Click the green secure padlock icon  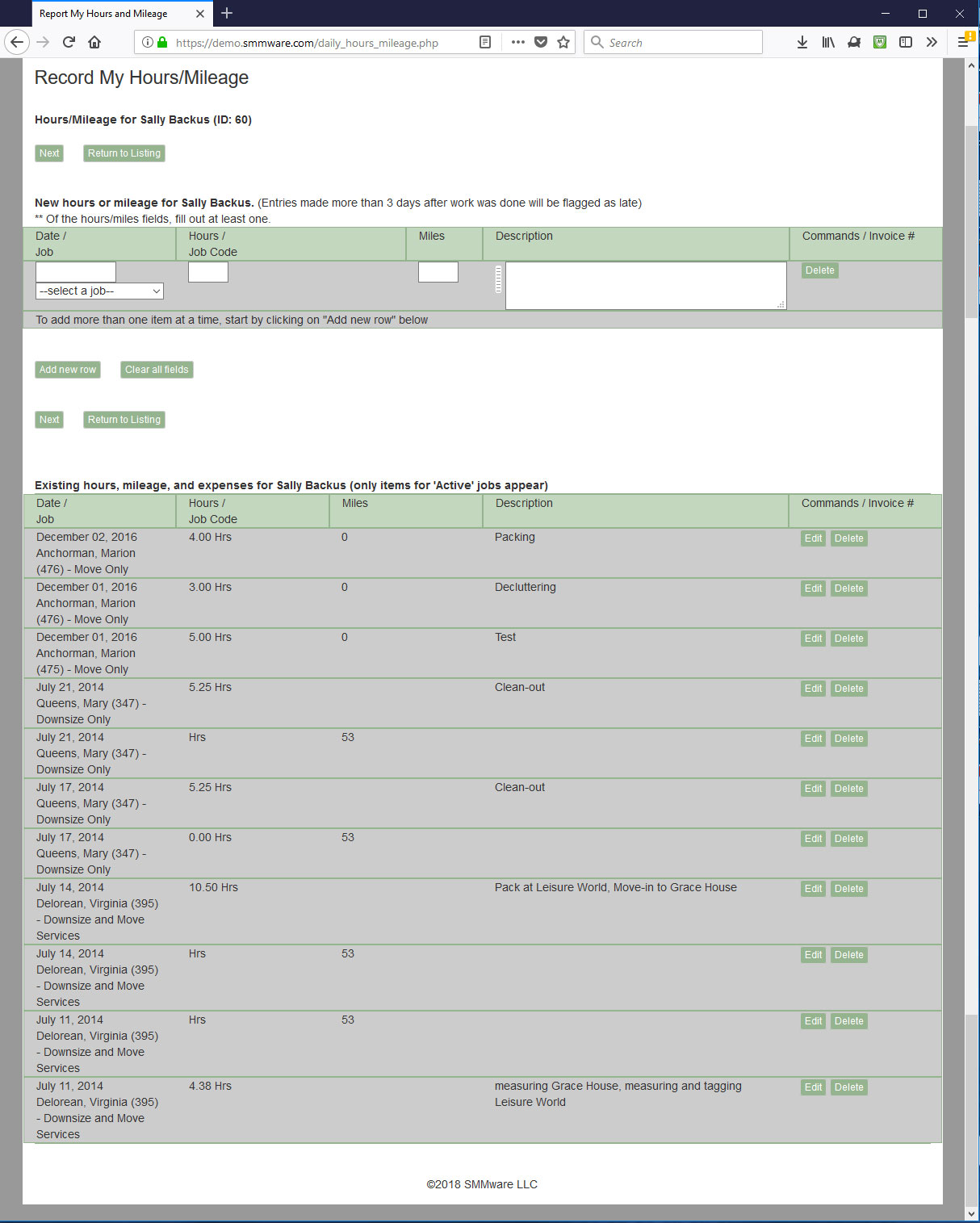click(x=162, y=42)
